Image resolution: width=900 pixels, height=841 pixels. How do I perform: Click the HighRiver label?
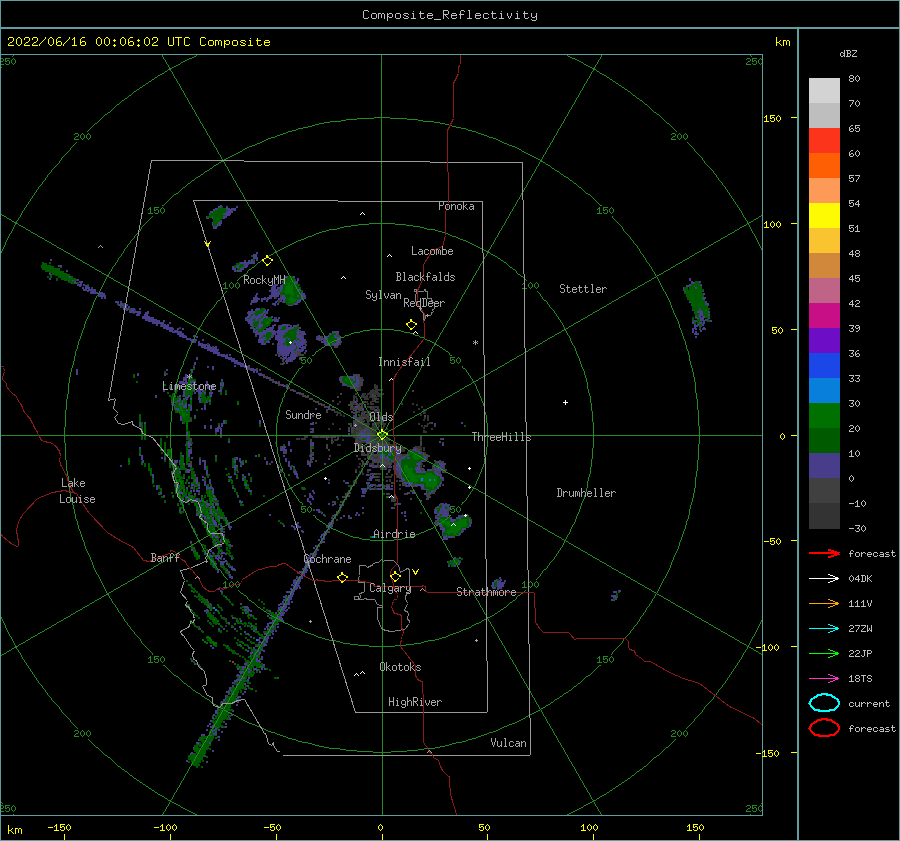(415, 702)
